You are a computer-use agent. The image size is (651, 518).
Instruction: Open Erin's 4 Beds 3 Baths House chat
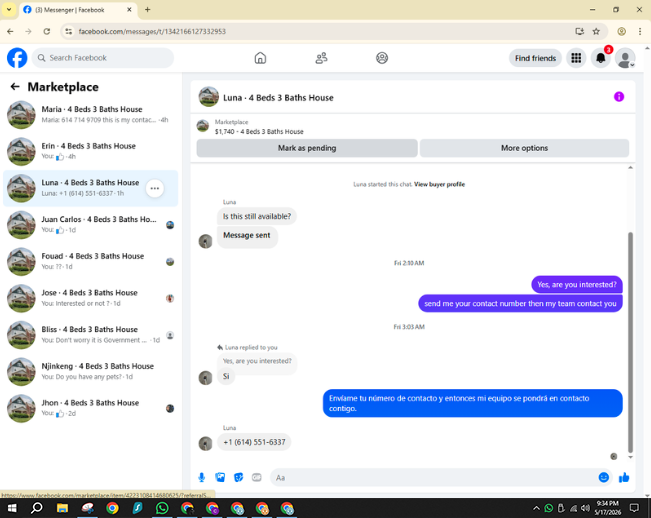pyautogui.click(x=91, y=151)
